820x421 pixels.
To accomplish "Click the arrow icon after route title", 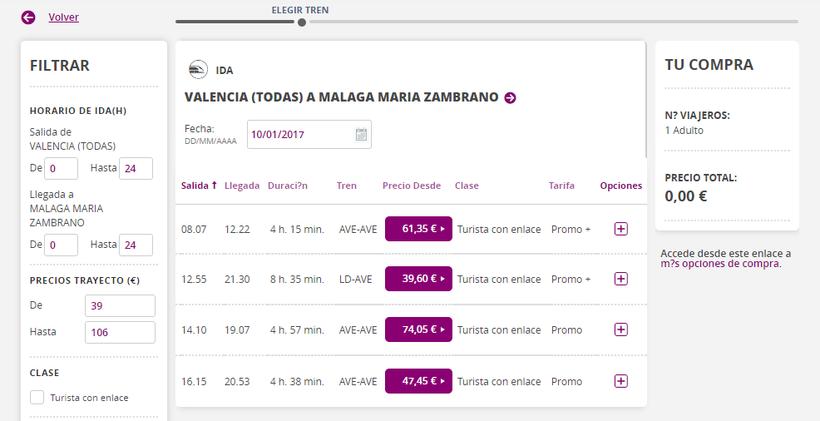I will [x=510, y=98].
